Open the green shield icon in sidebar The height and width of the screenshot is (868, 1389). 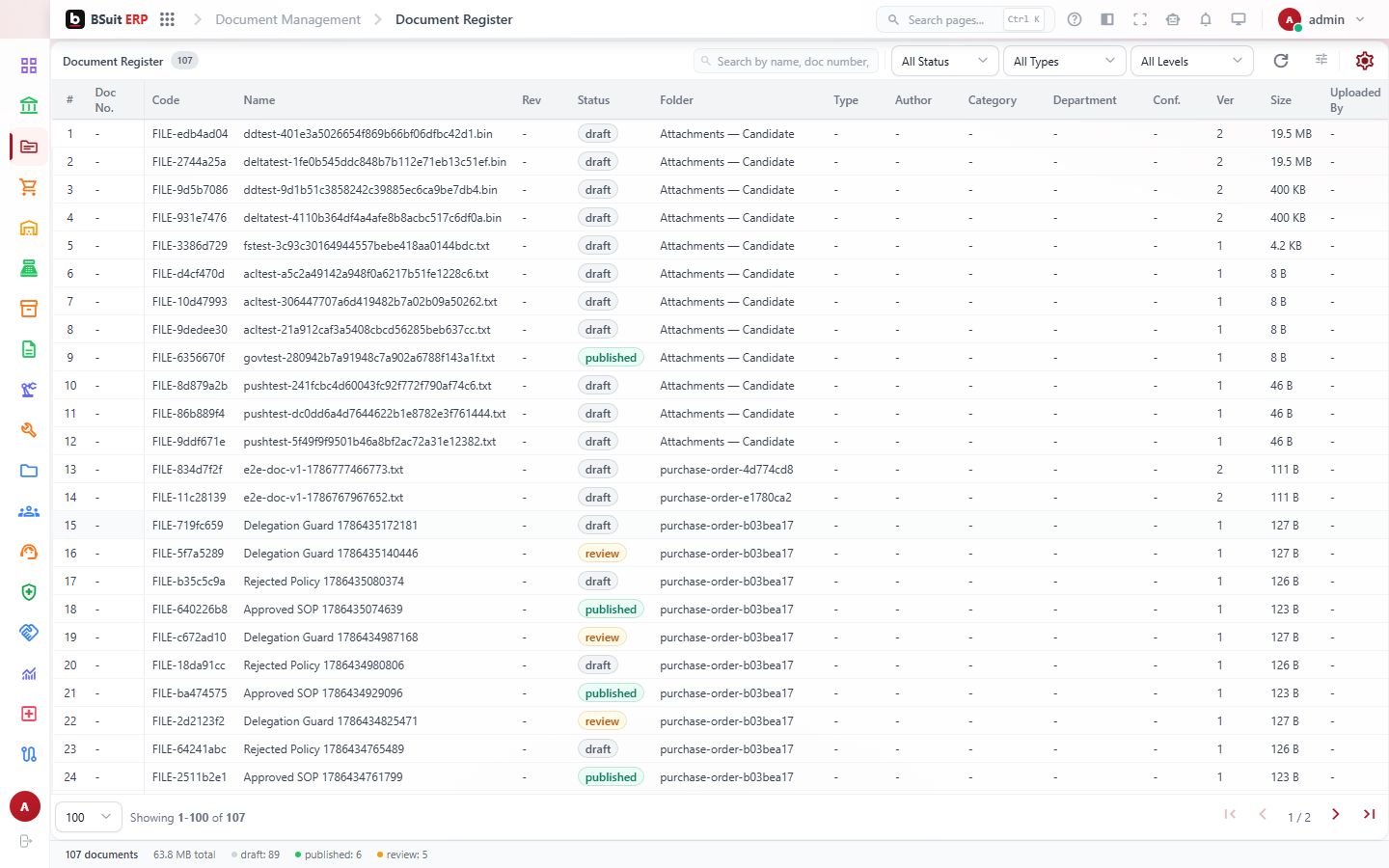click(29, 592)
